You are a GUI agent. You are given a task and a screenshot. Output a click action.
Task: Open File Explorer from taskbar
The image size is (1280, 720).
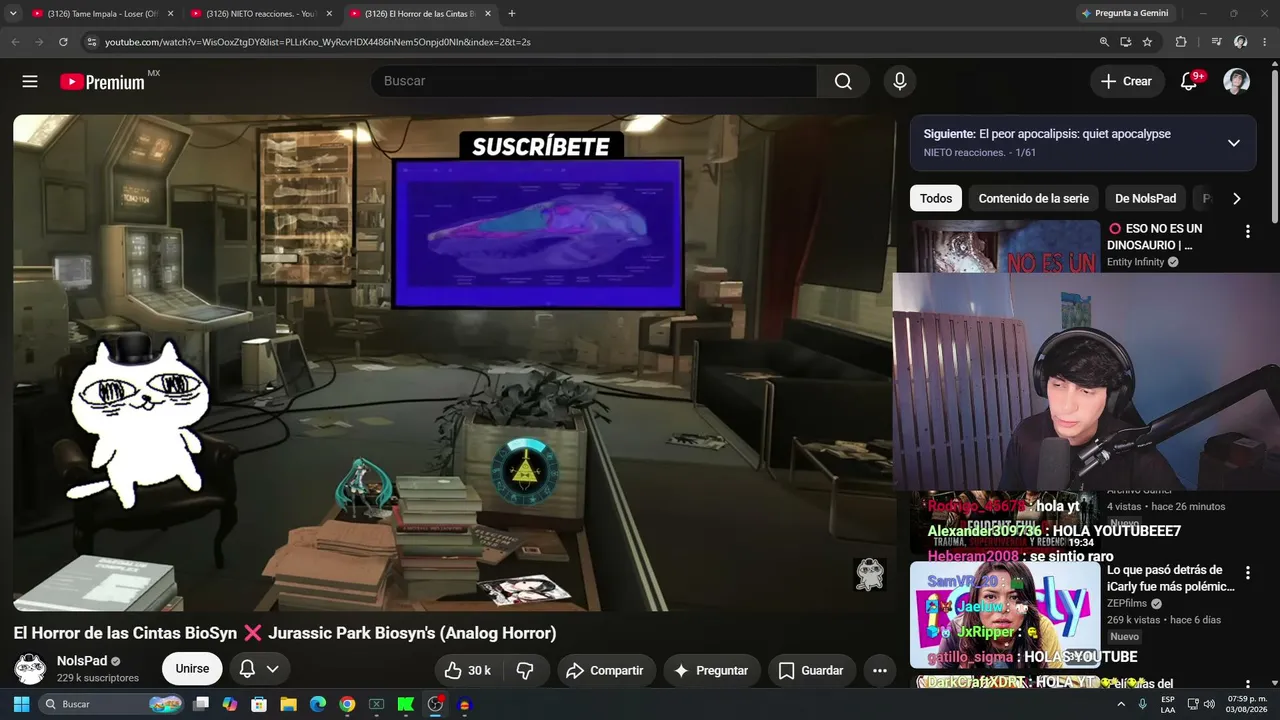[x=288, y=704]
